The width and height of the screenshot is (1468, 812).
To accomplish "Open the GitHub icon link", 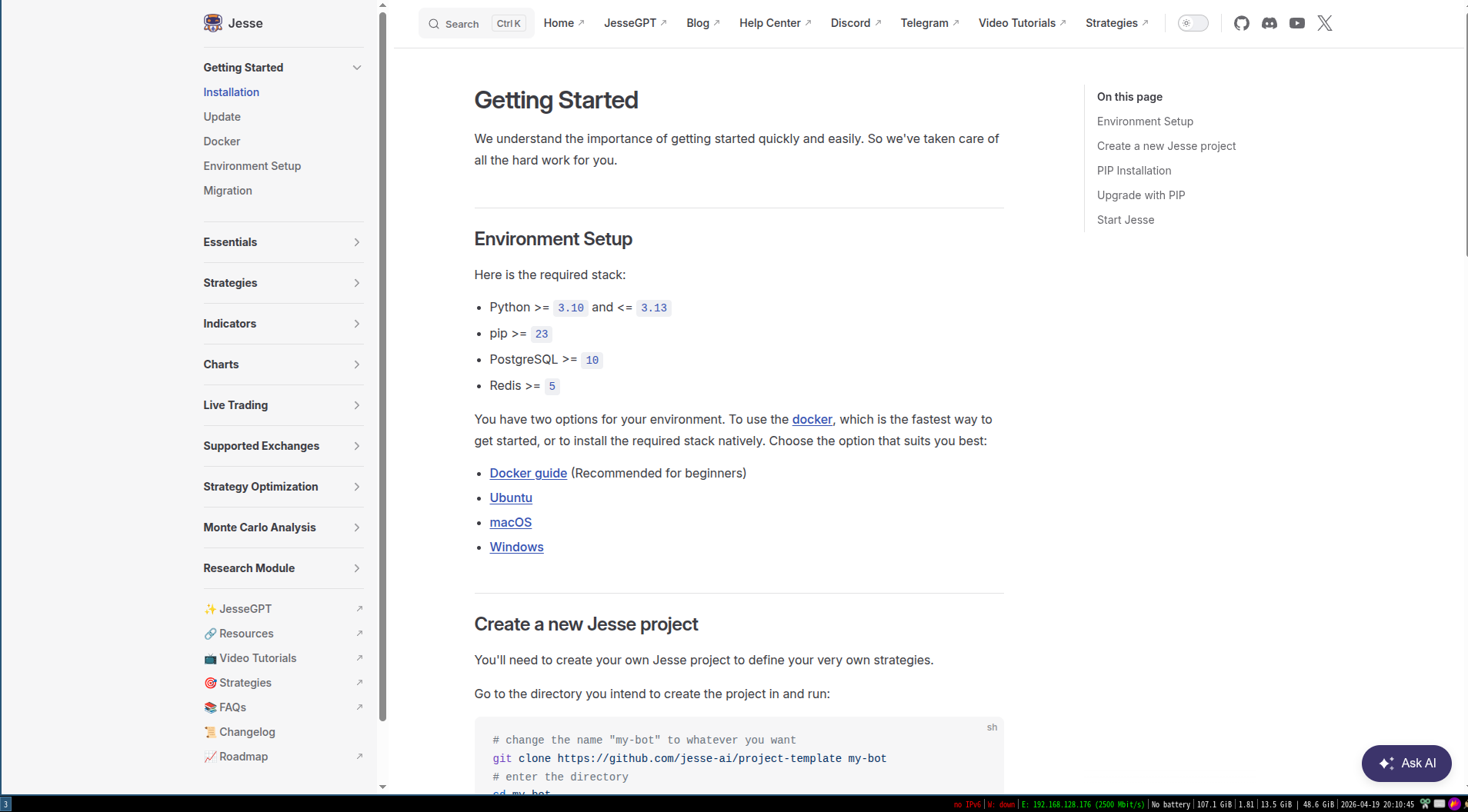I will (x=1241, y=23).
